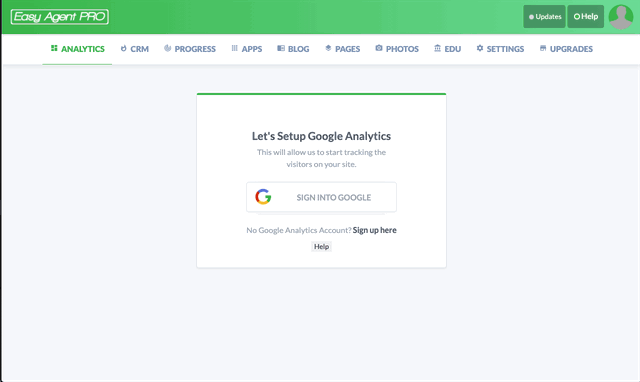Image resolution: width=640 pixels, height=382 pixels.
Task: Click the Photos camera icon
Action: click(x=379, y=48)
